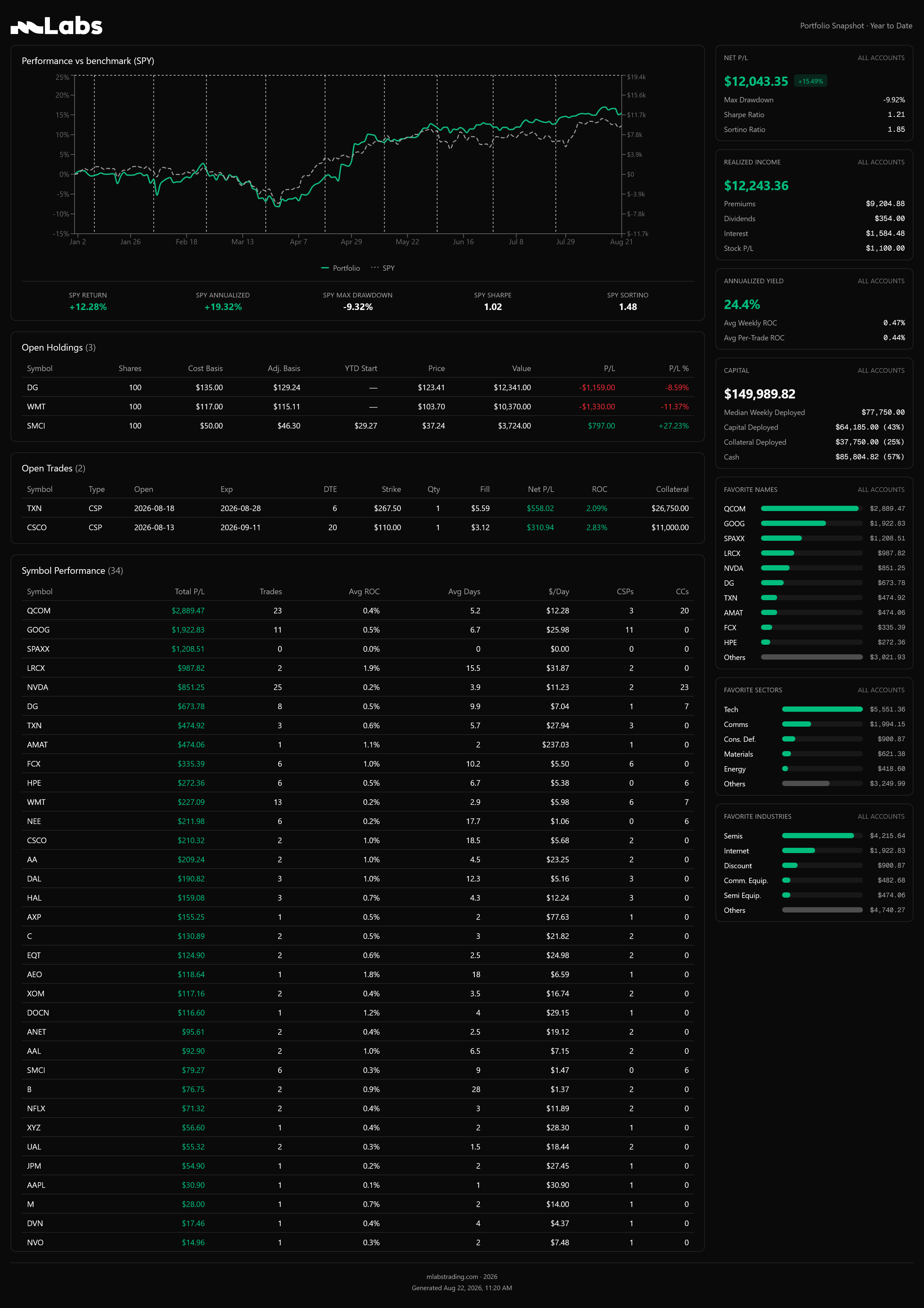Select the QCOM bar in Favorite Names
This screenshot has height=1308, width=924.
pyautogui.click(x=811, y=509)
